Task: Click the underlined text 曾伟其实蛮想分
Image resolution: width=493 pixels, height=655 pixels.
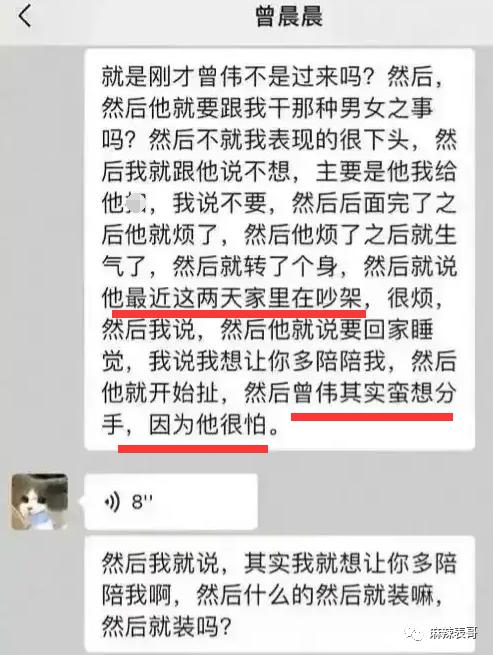Action: point(374,393)
